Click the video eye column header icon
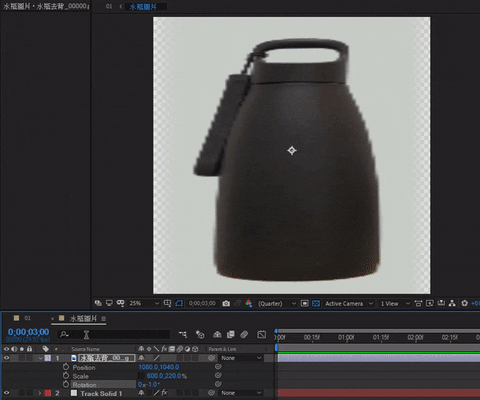The width and height of the screenshot is (480, 400). point(6,349)
